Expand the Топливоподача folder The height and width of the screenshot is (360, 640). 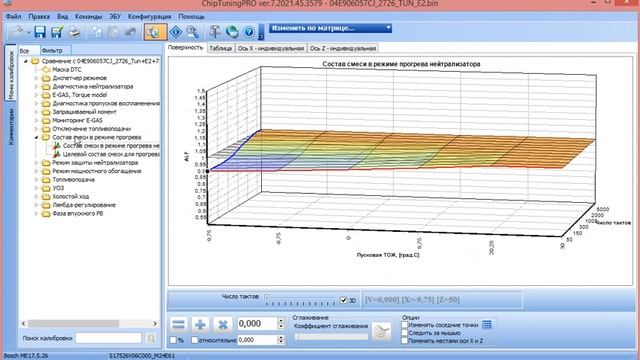(x=36, y=180)
